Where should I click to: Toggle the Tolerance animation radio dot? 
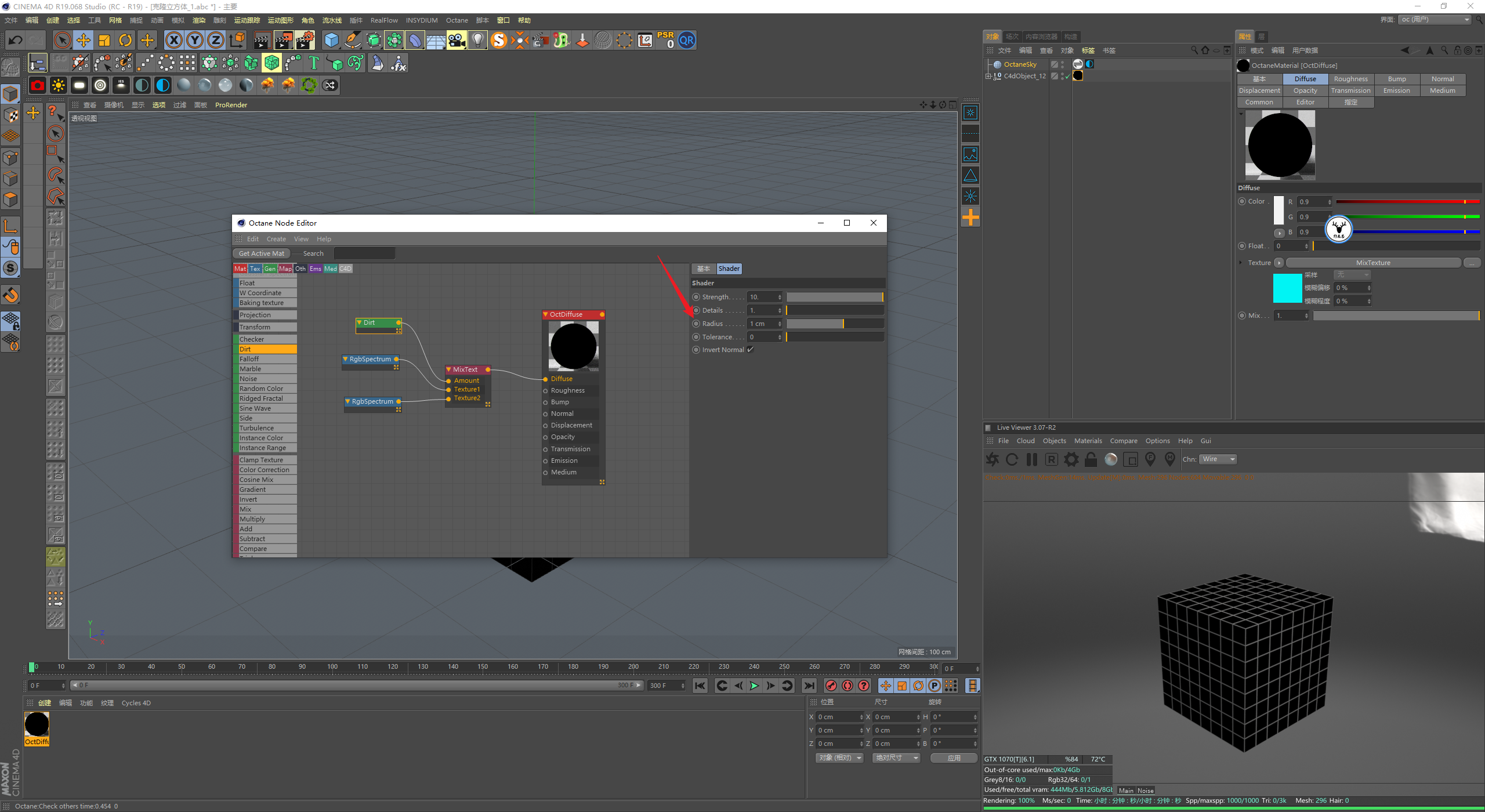[x=696, y=337]
